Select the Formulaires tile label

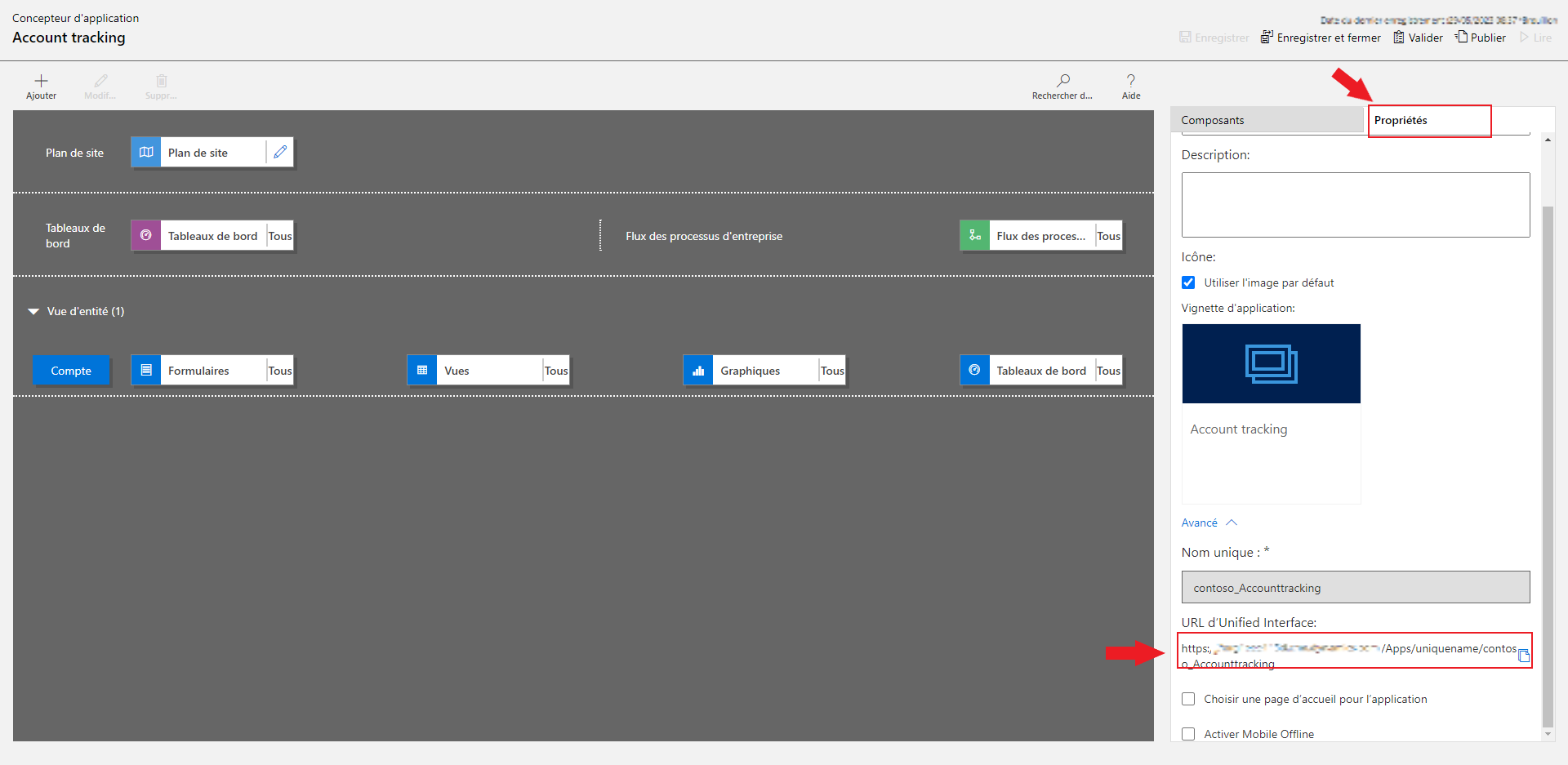click(198, 371)
